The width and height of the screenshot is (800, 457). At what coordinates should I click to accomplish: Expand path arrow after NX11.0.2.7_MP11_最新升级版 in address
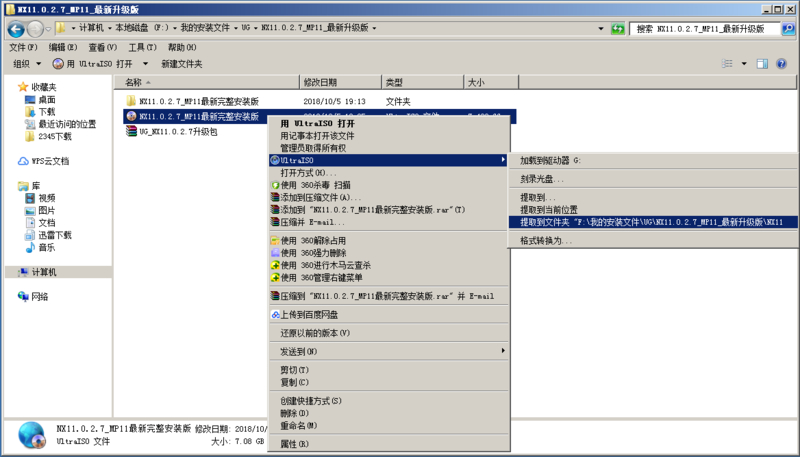pyautogui.click(x=374, y=28)
